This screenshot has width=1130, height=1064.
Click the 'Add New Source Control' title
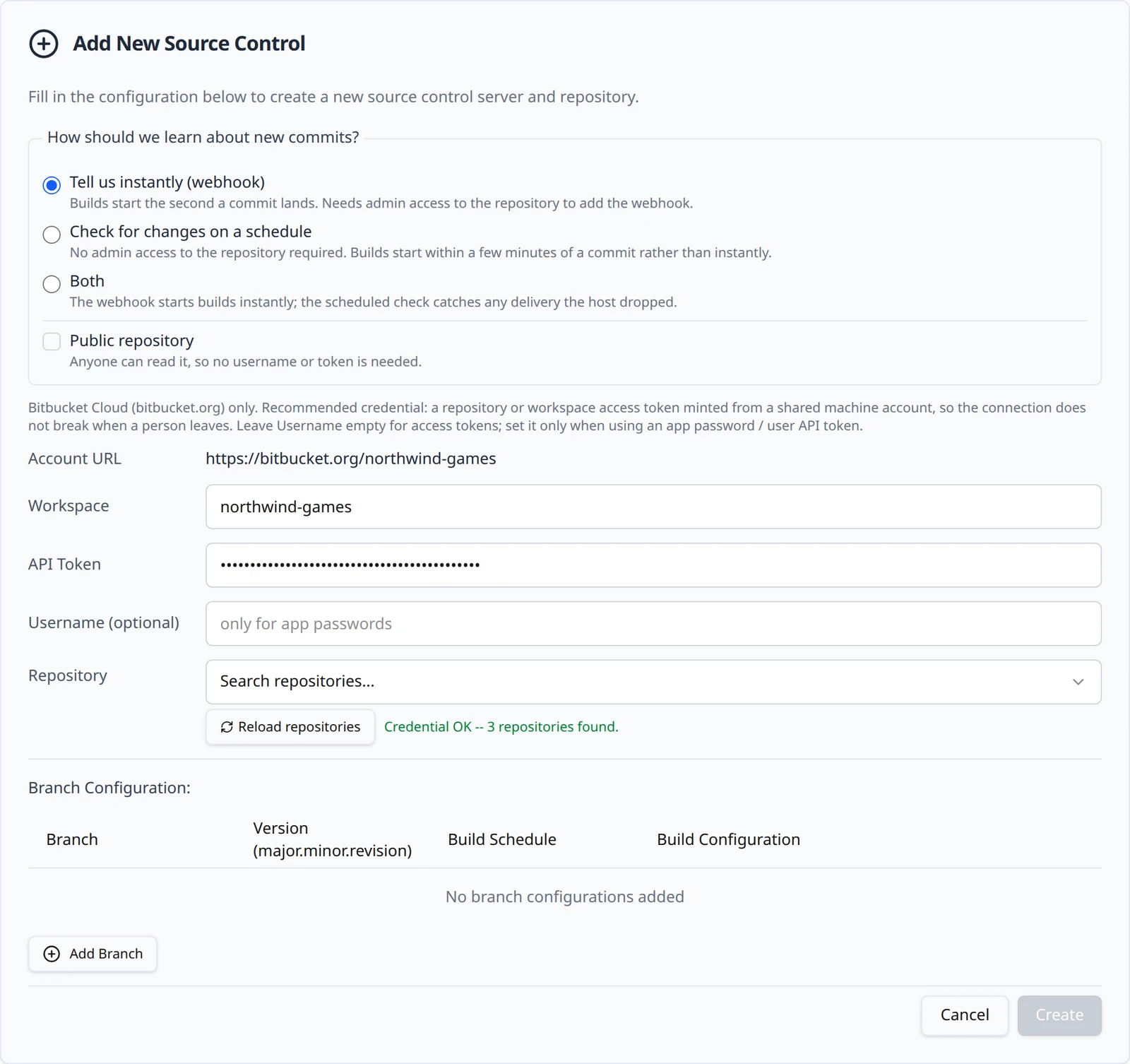click(189, 44)
